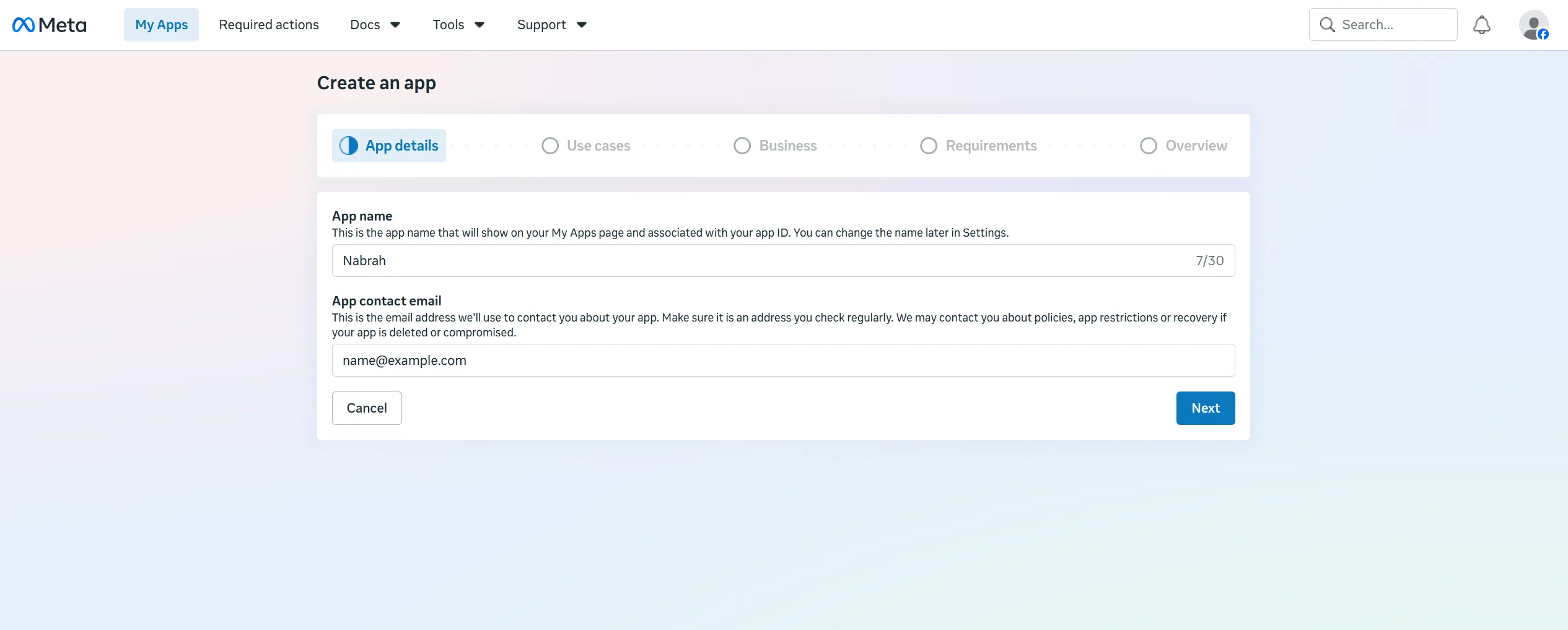
Task: Go to My Apps tab
Action: 161,25
